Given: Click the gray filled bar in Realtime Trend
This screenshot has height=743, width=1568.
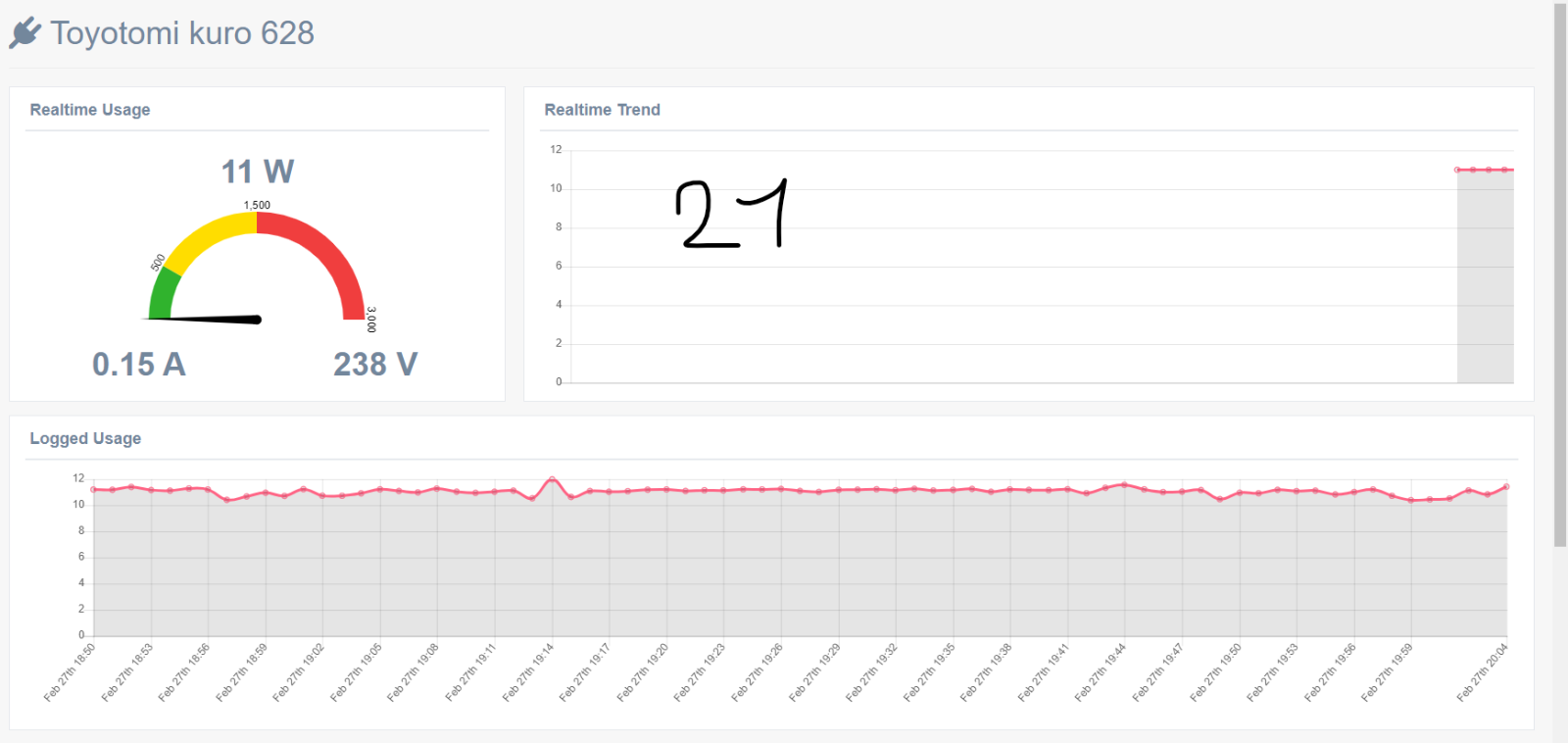Looking at the screenshot, I should (1486, 276).
